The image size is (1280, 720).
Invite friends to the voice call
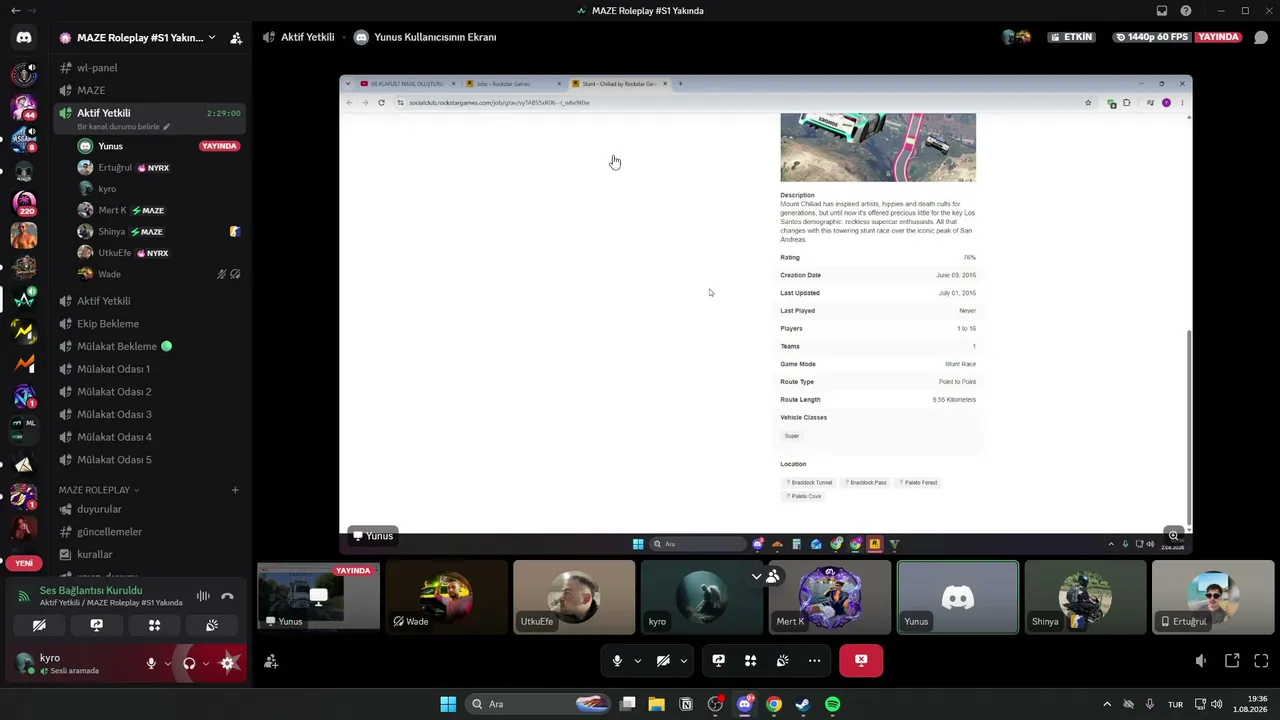pyautogui.click(x=271, y=661)
